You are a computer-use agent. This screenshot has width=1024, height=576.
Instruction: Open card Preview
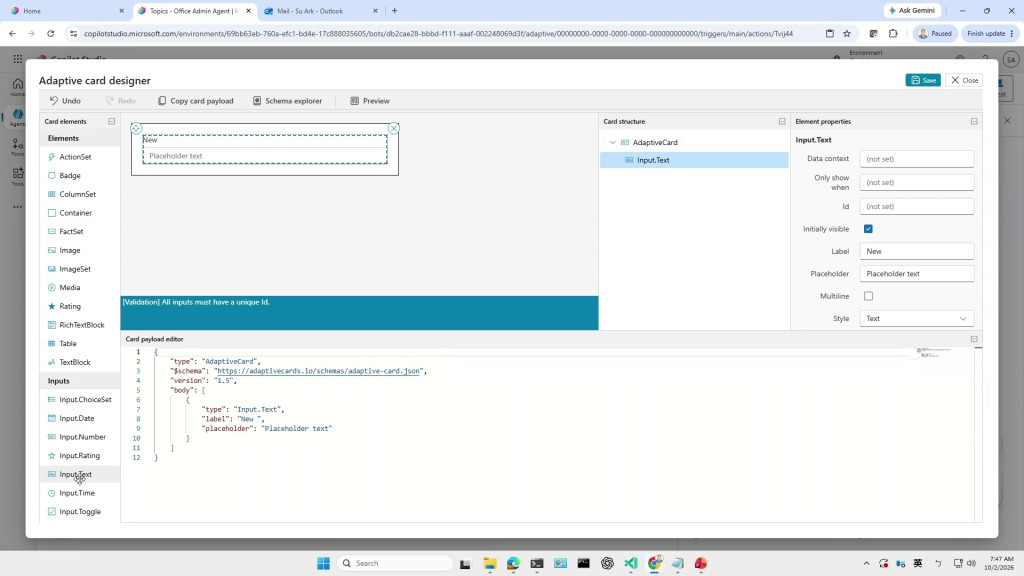(x=370, y=101)
